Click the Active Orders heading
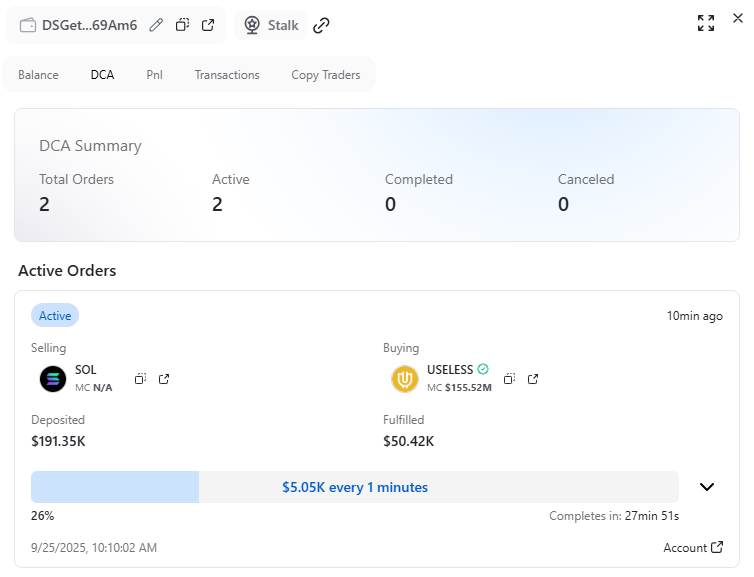 point(67,271)
